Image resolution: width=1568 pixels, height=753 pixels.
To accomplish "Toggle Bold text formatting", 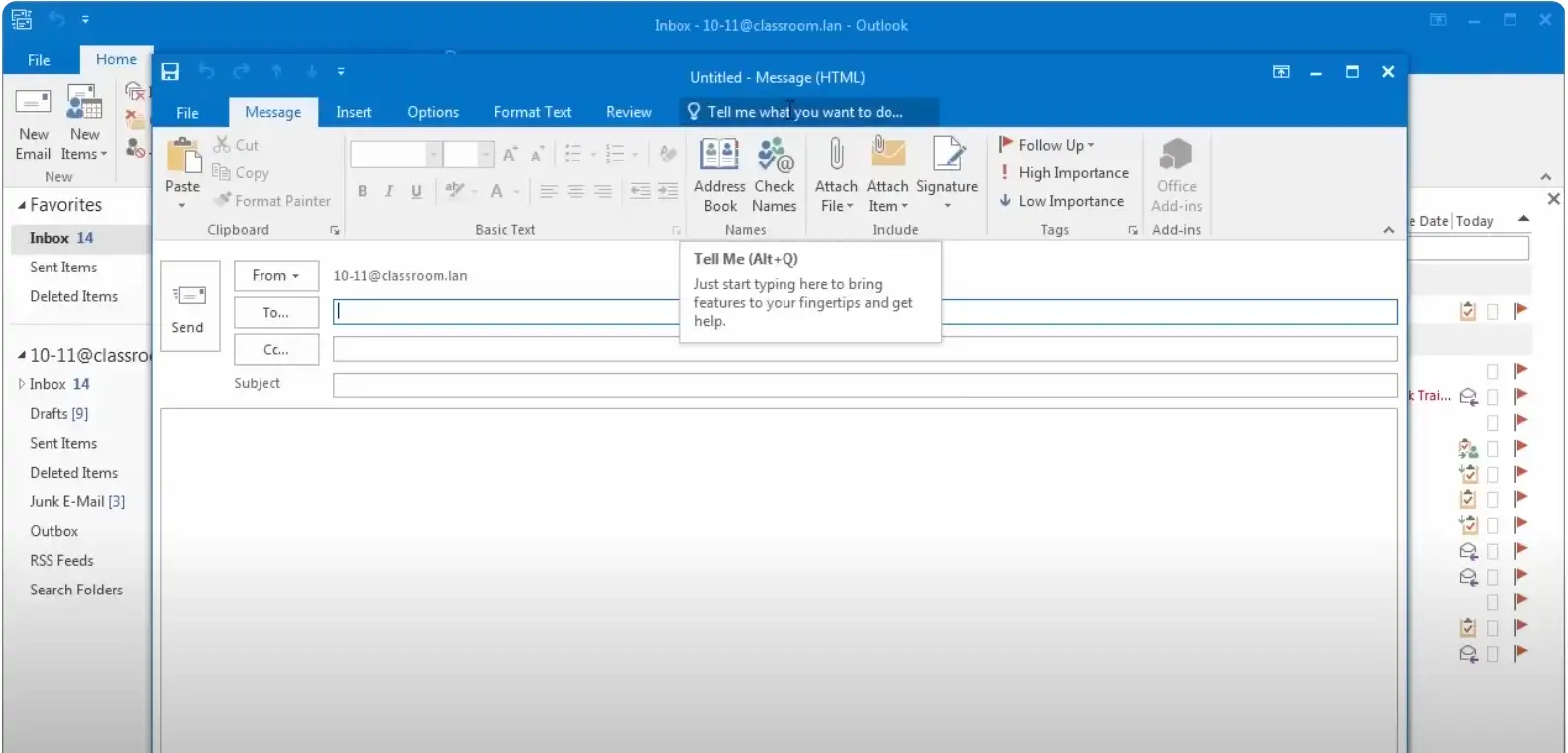I will click(x=363, y=191).
